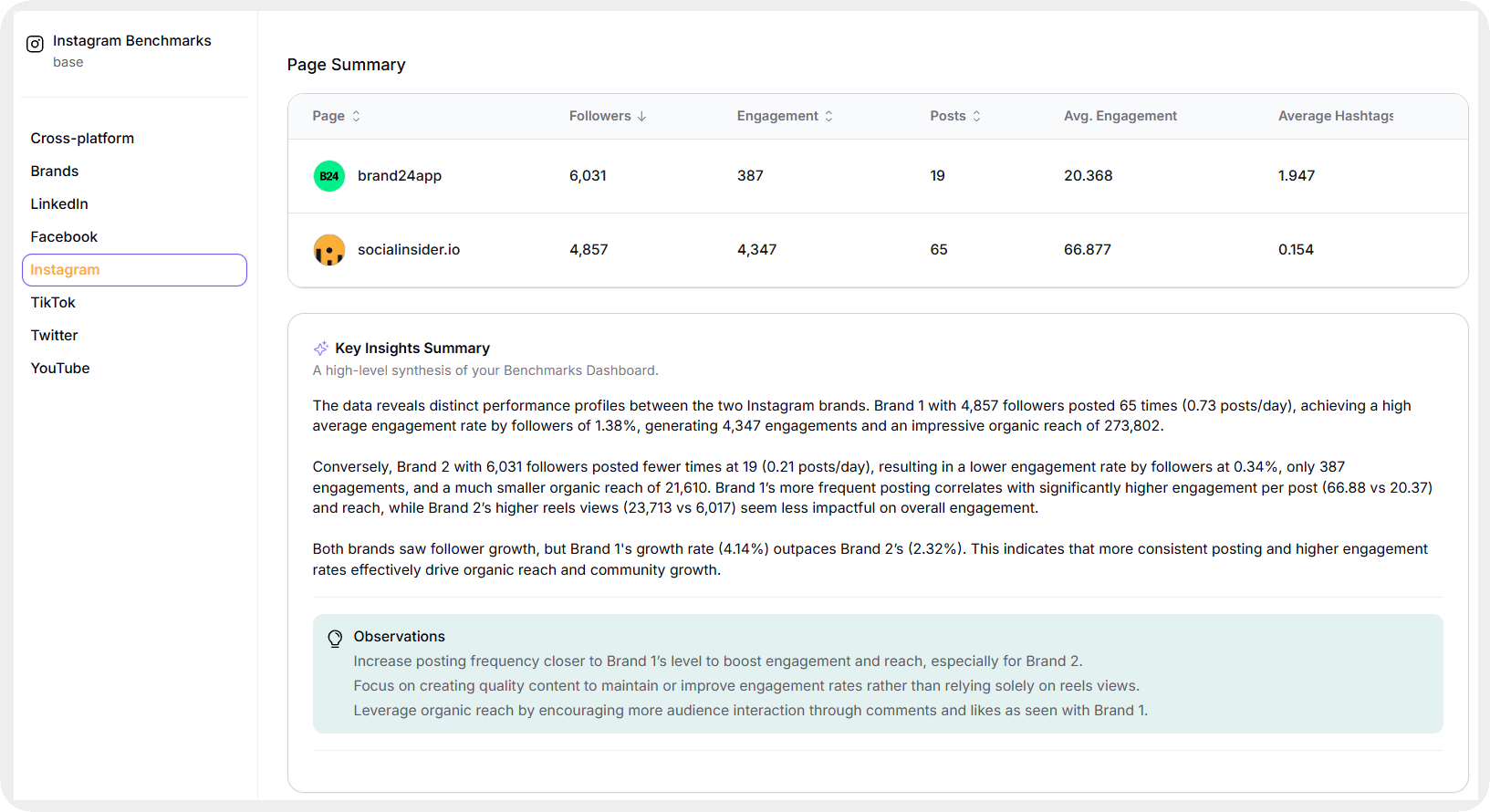The width and height of the screenshot is (1490, 812).
Task: Click the 'Increase posting frequency' observation
Action: (718, 661)
